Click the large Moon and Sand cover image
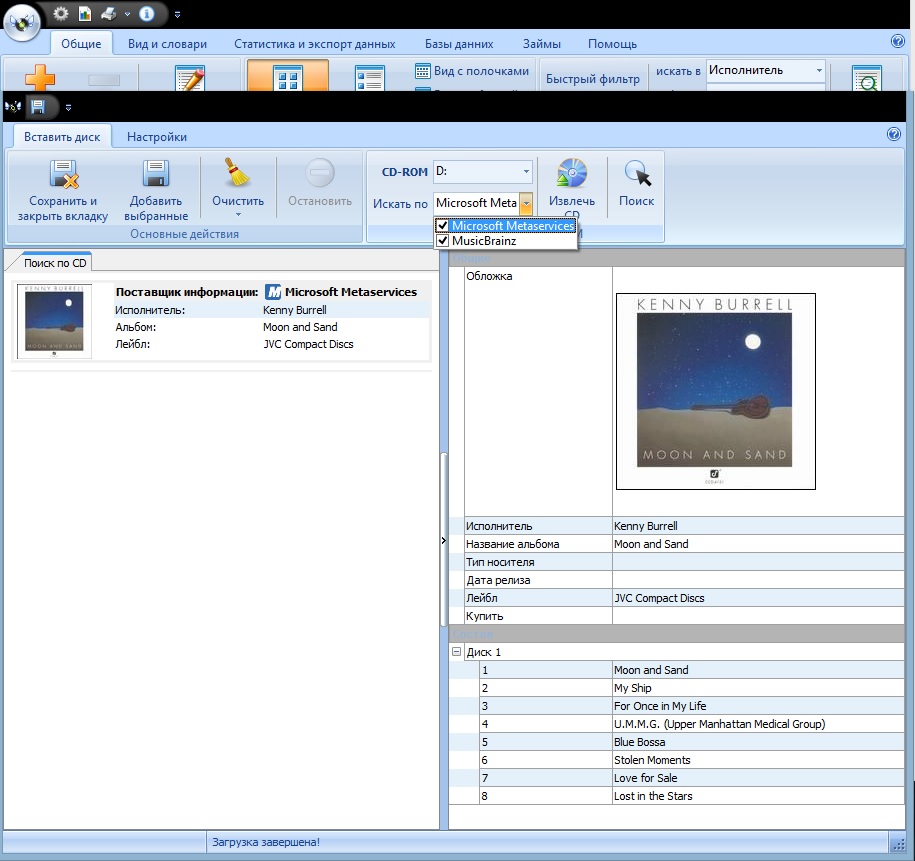 [715, 391]
